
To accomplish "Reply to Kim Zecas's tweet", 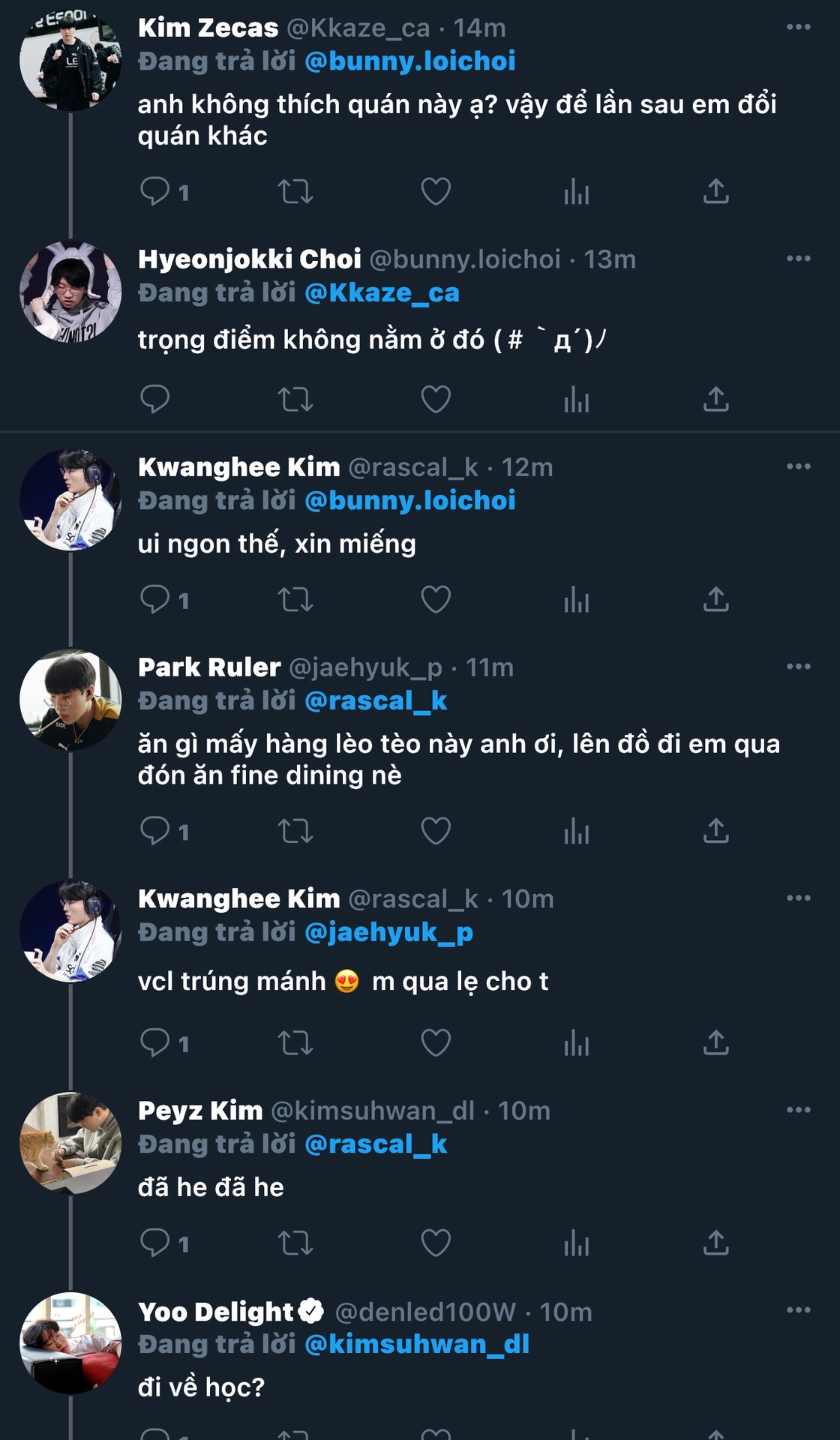I will click(155, 191).
